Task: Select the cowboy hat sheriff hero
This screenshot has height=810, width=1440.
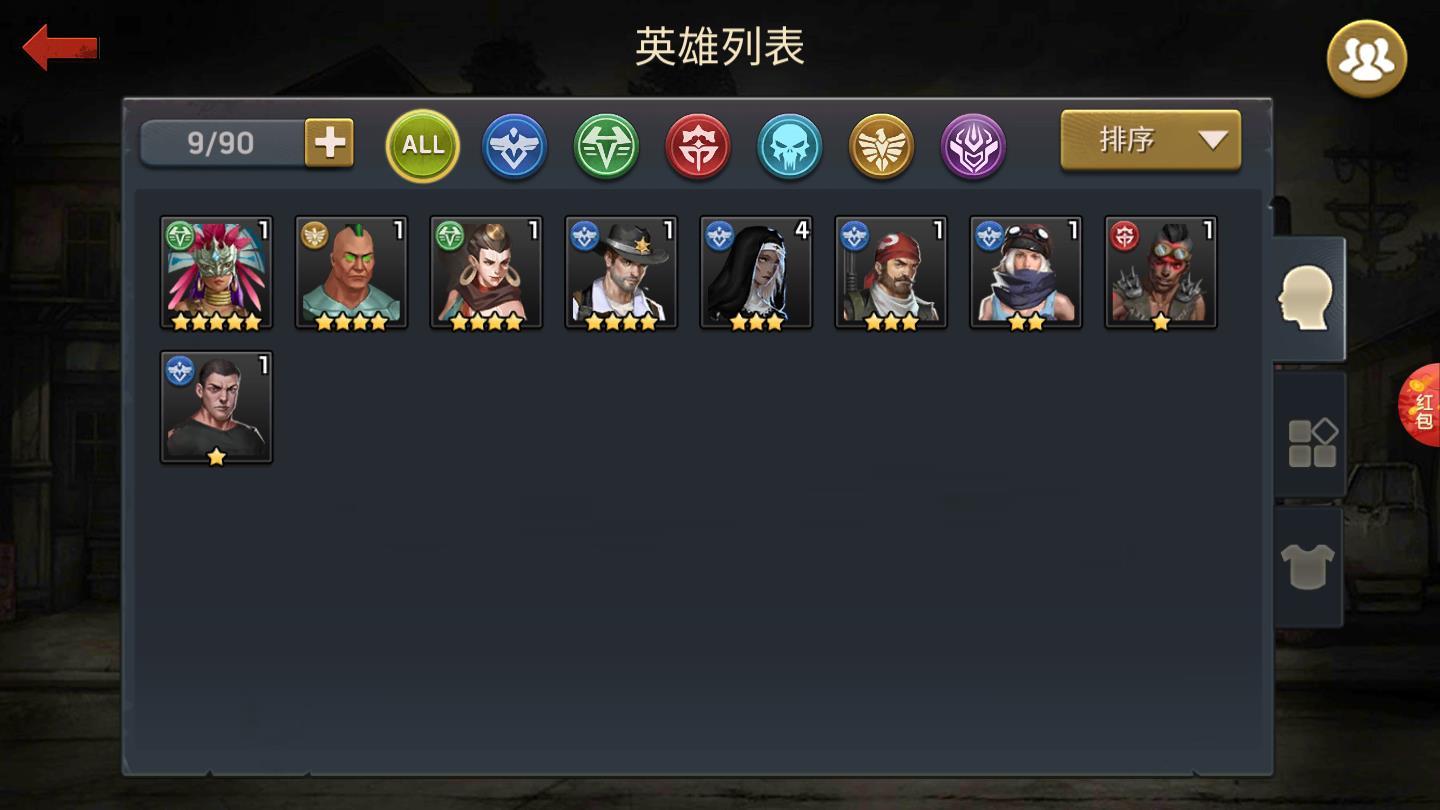Action: [621, 272]
